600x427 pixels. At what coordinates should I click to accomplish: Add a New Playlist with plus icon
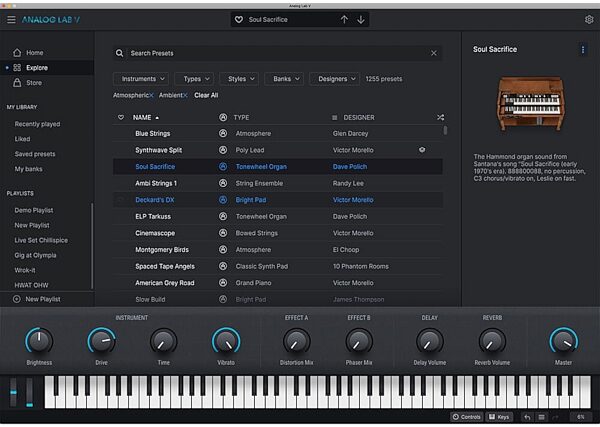click(x=16, y=299)
